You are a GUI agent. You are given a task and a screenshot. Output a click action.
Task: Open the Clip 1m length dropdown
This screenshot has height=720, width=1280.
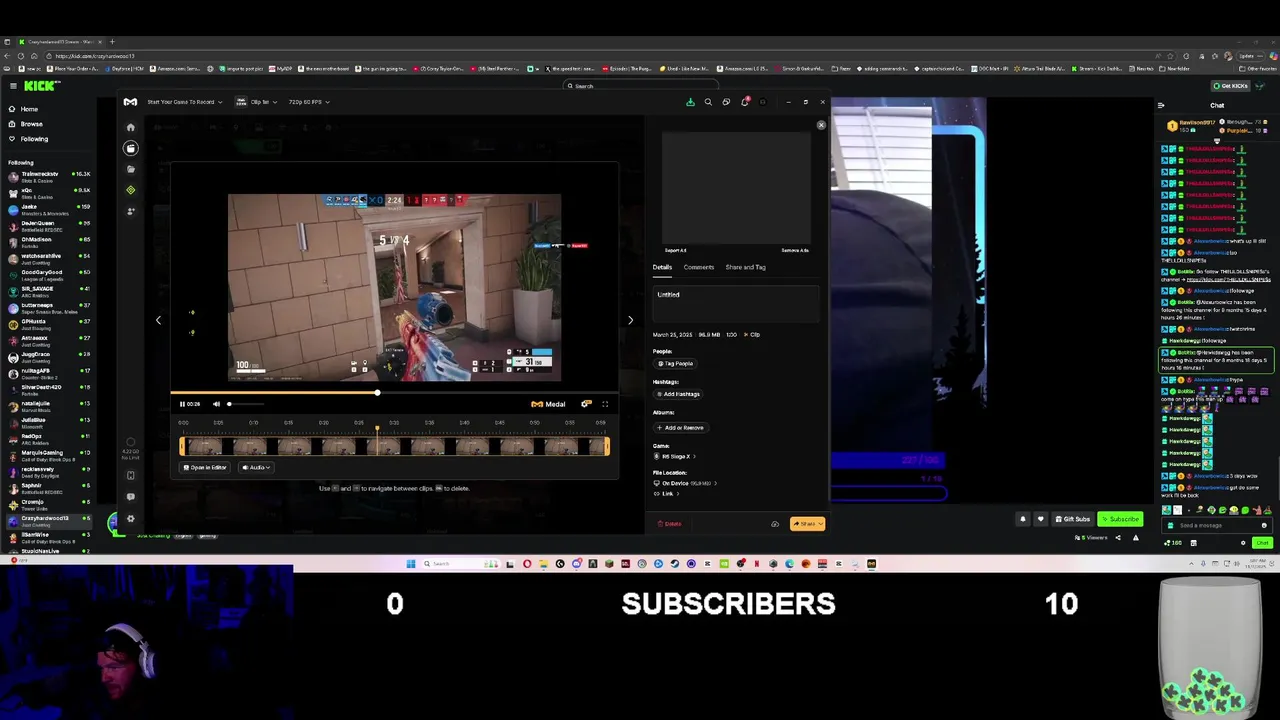(x=255, y=102)
